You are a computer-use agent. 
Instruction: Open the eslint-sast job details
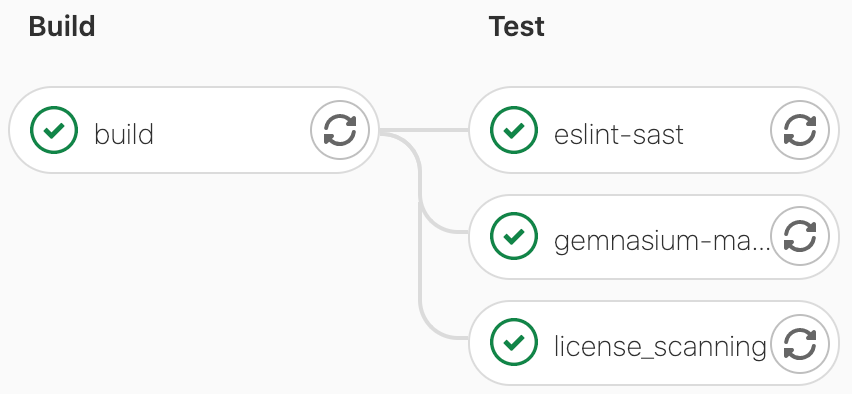(x=618, y=134)
